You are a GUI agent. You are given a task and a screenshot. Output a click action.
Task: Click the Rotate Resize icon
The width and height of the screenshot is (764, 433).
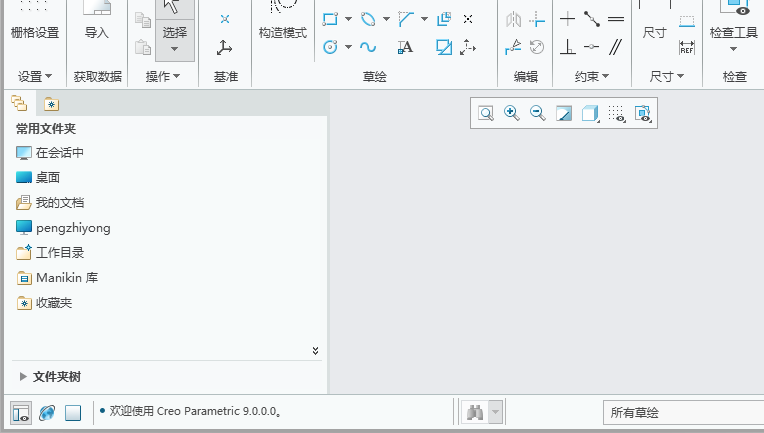(x=537, y=47)
